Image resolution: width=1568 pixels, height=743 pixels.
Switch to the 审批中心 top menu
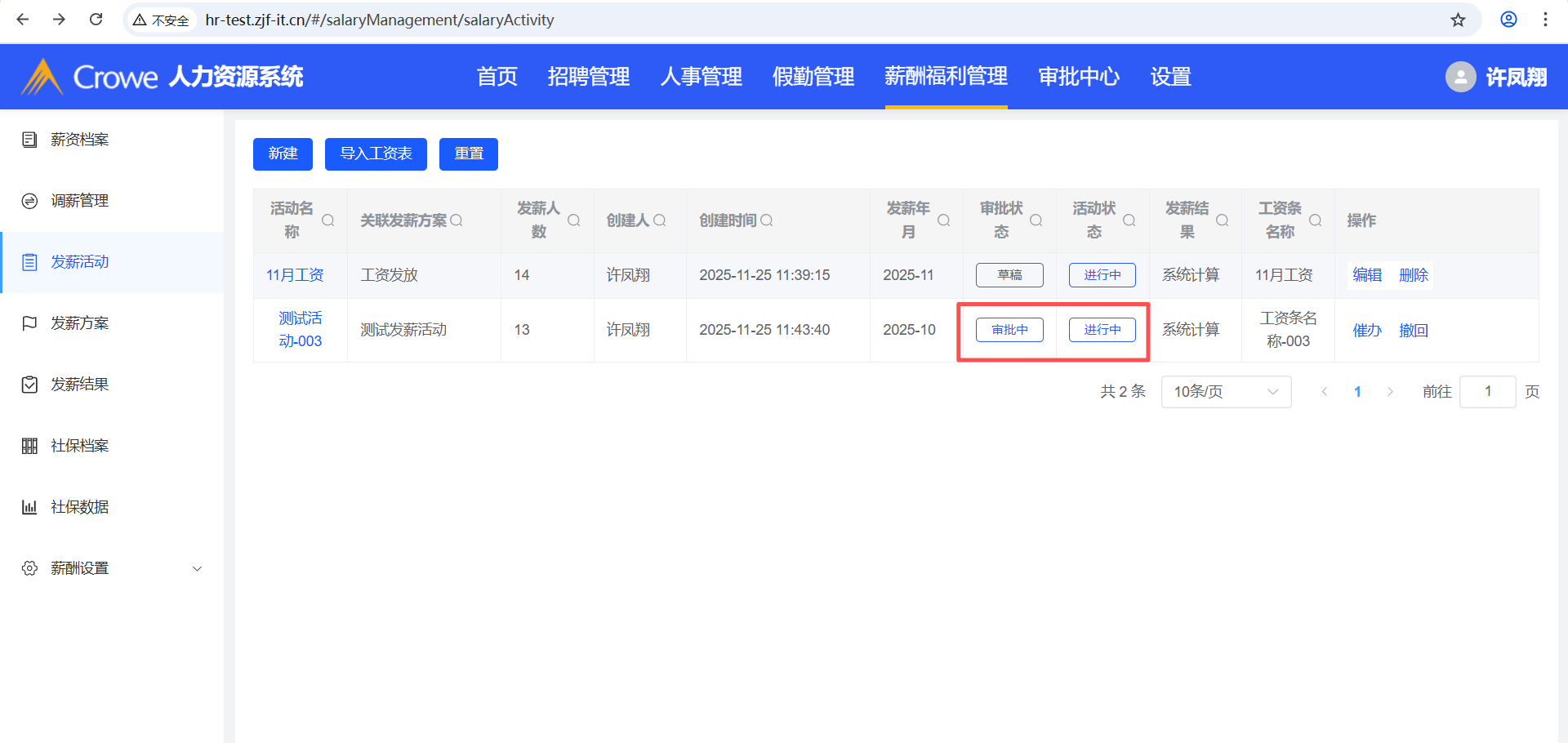pos(1078,77)
